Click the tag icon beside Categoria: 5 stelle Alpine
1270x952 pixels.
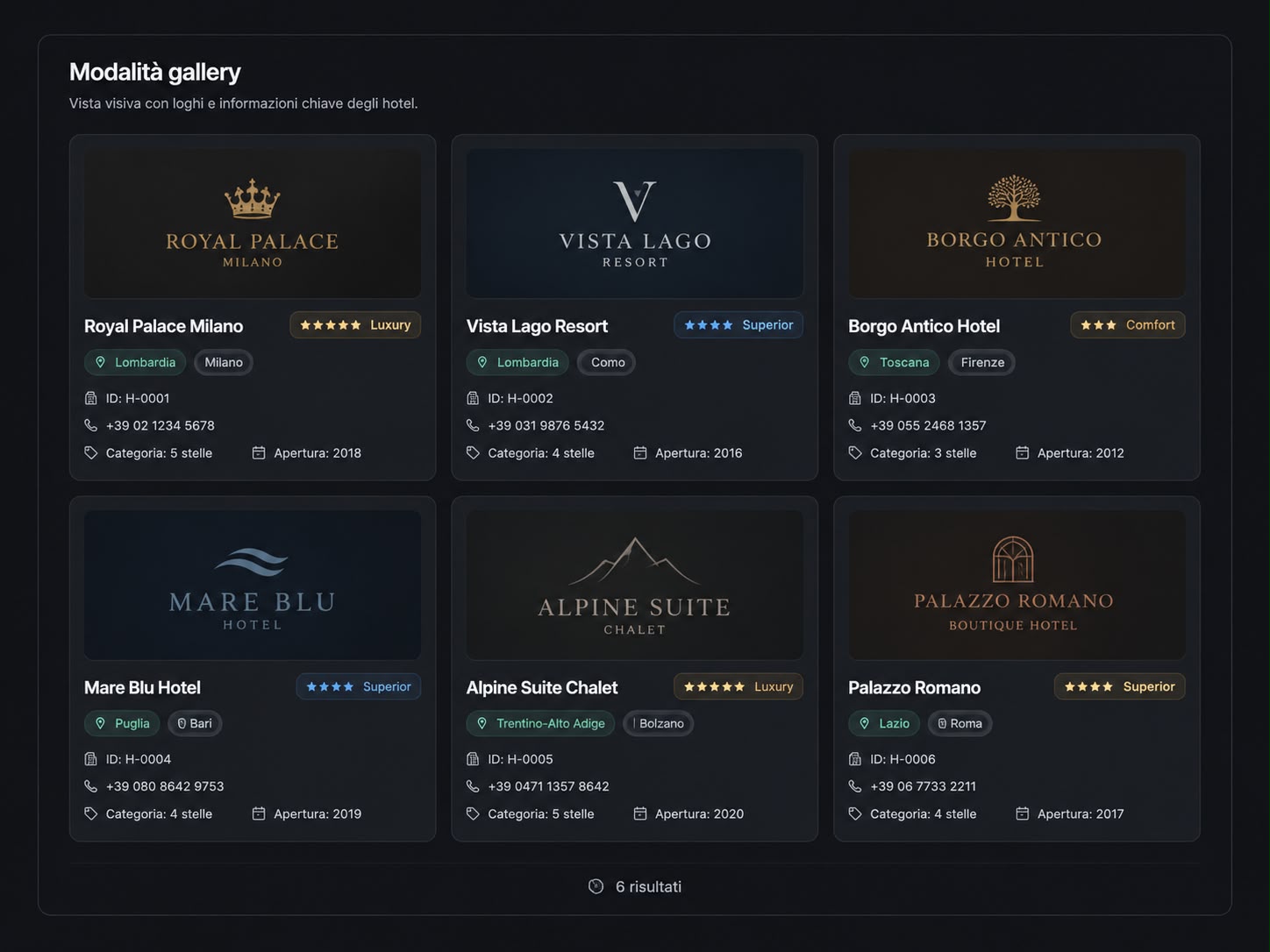tap(473, 814)
